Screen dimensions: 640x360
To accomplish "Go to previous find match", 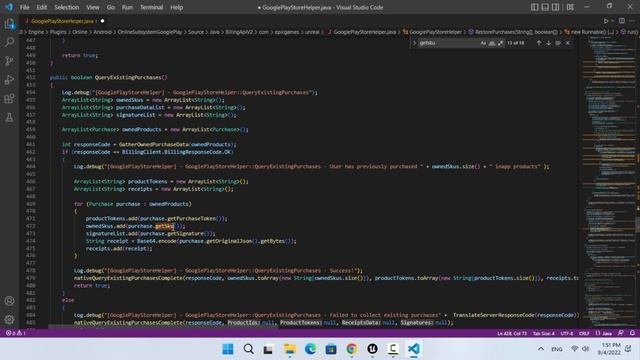I will pos(539,43).
